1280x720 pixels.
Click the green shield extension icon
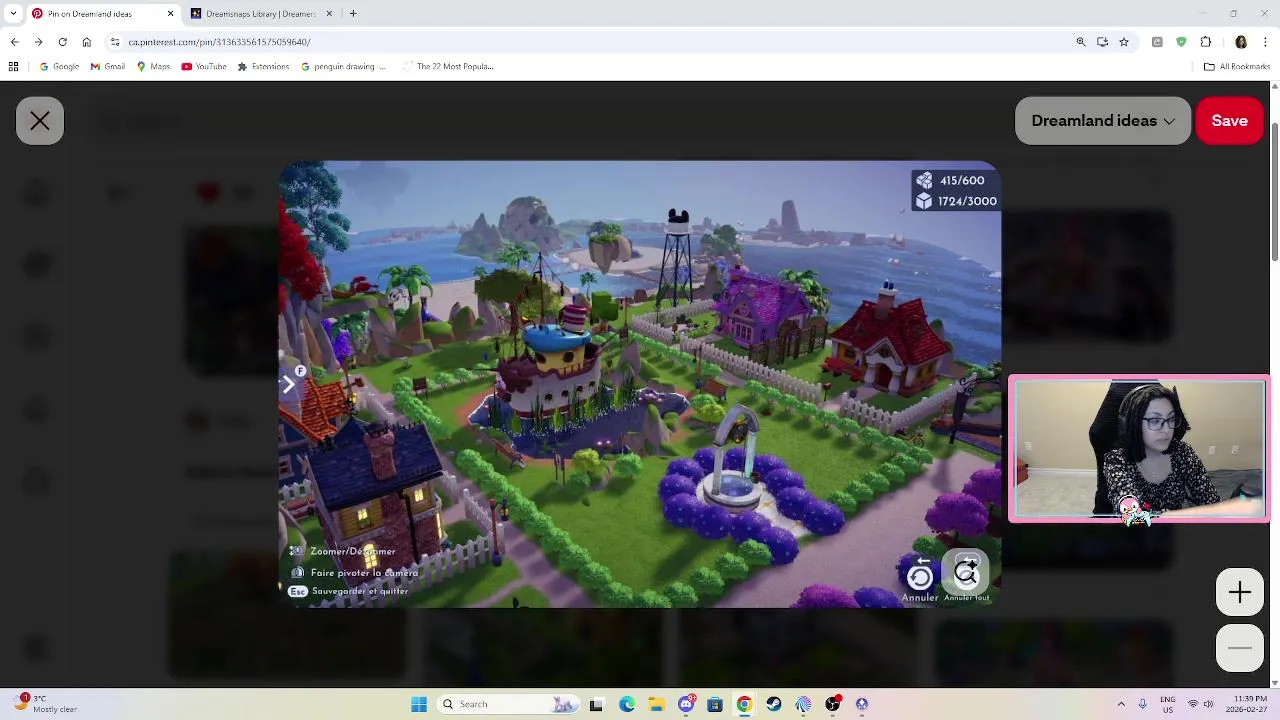coord(1181,42)
